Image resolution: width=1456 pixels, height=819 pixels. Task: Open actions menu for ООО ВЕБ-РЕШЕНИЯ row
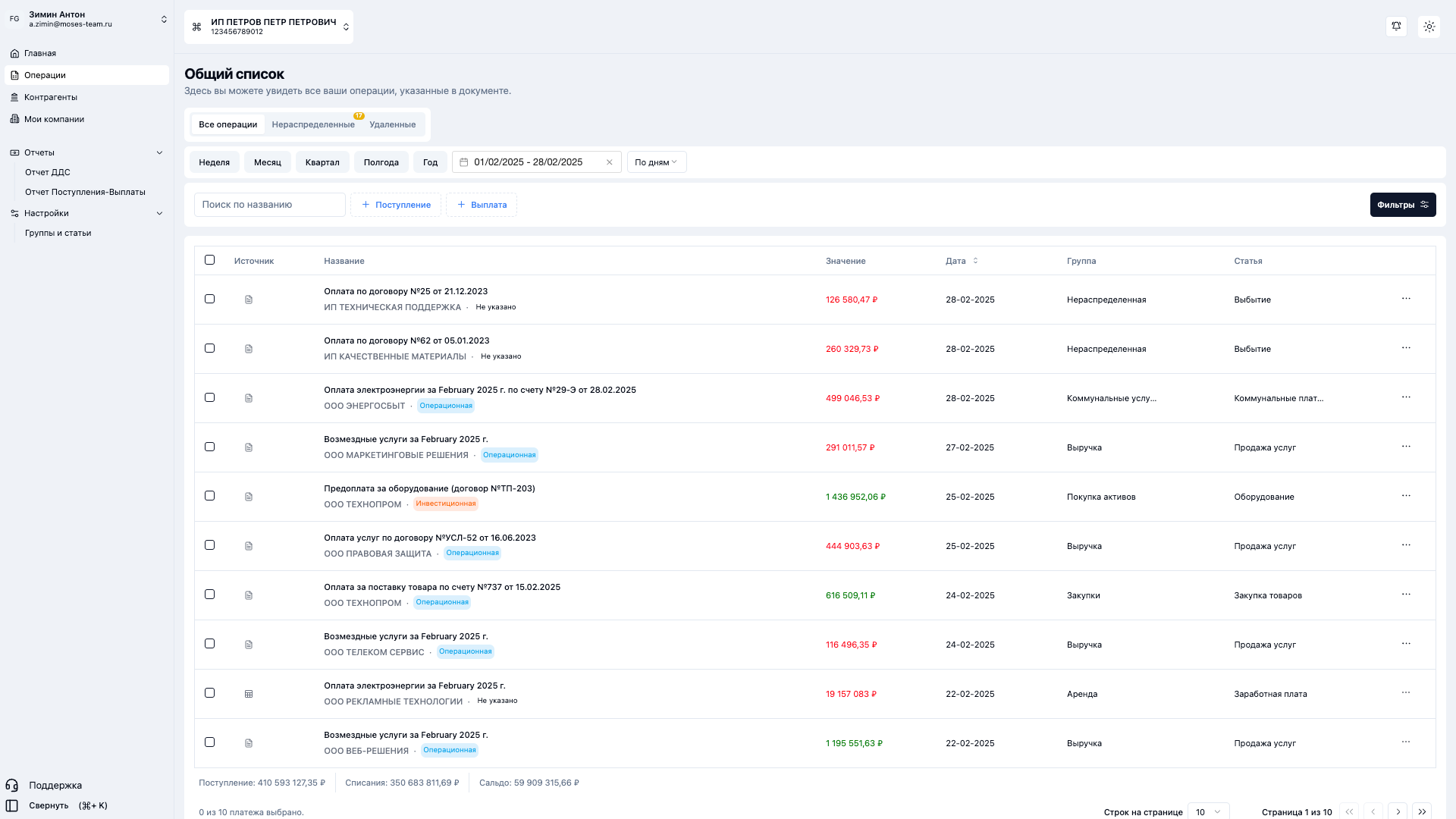1406,742
